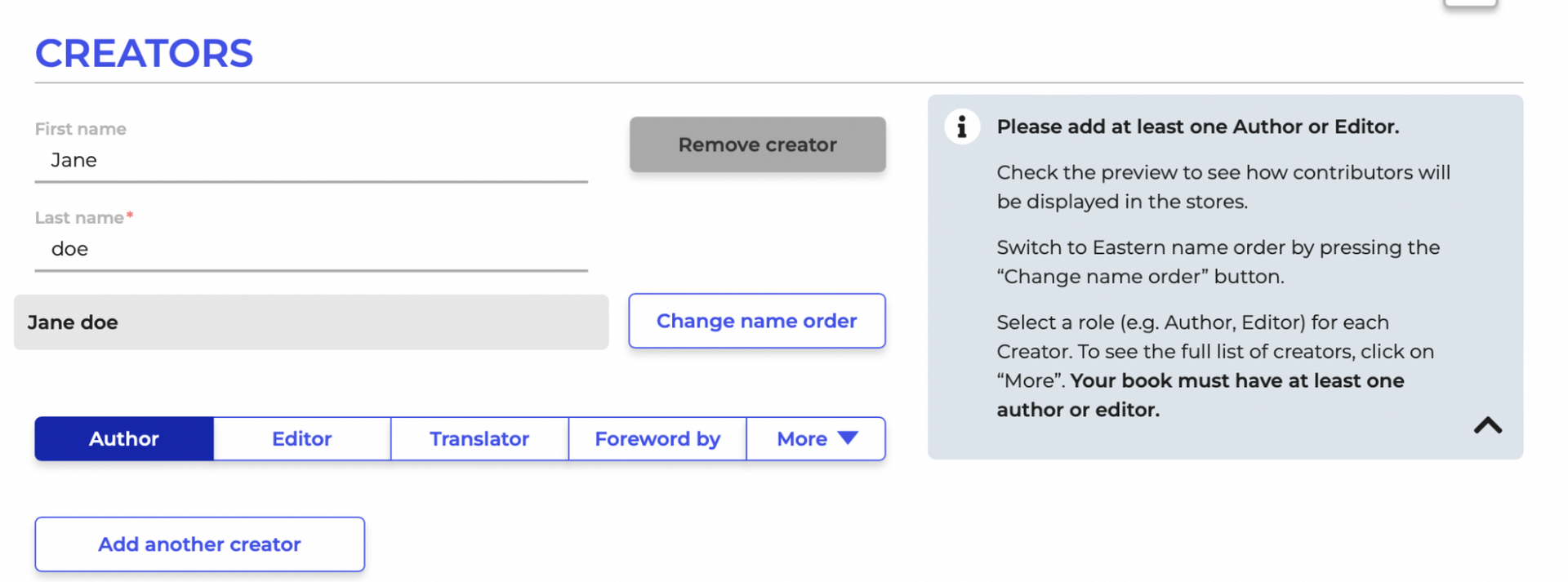Choose the Foreword by role
The width and height of the screenshot is (1568, 582).
coord(657,438)
